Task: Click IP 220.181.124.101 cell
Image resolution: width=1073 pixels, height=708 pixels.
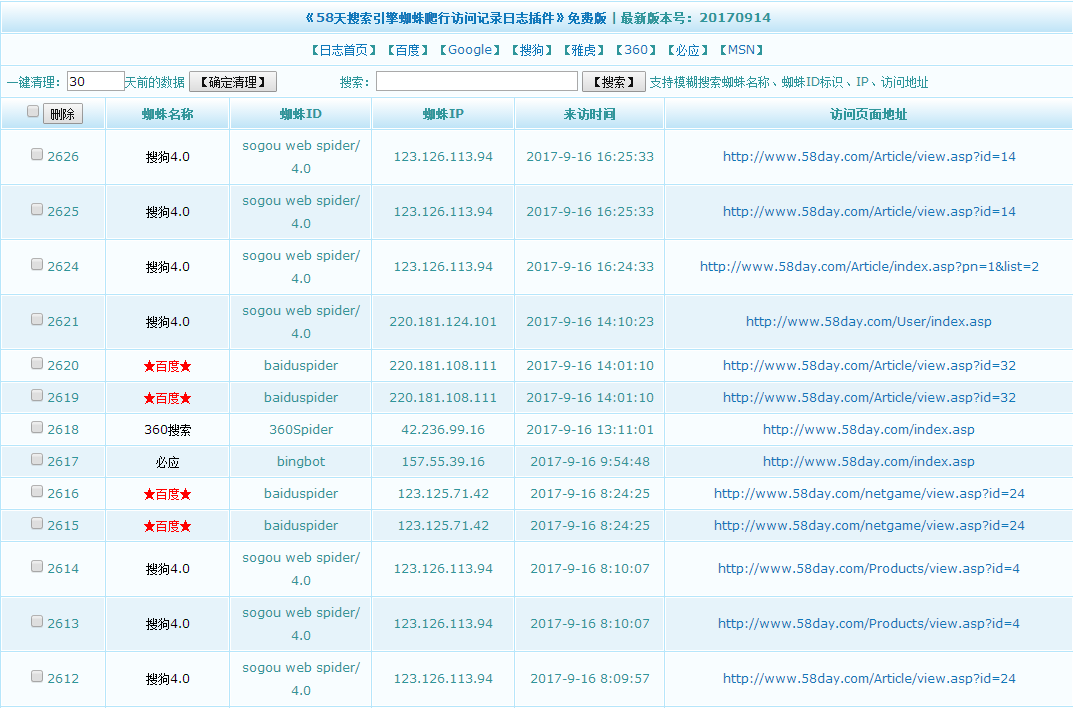Action: (443, 322)
